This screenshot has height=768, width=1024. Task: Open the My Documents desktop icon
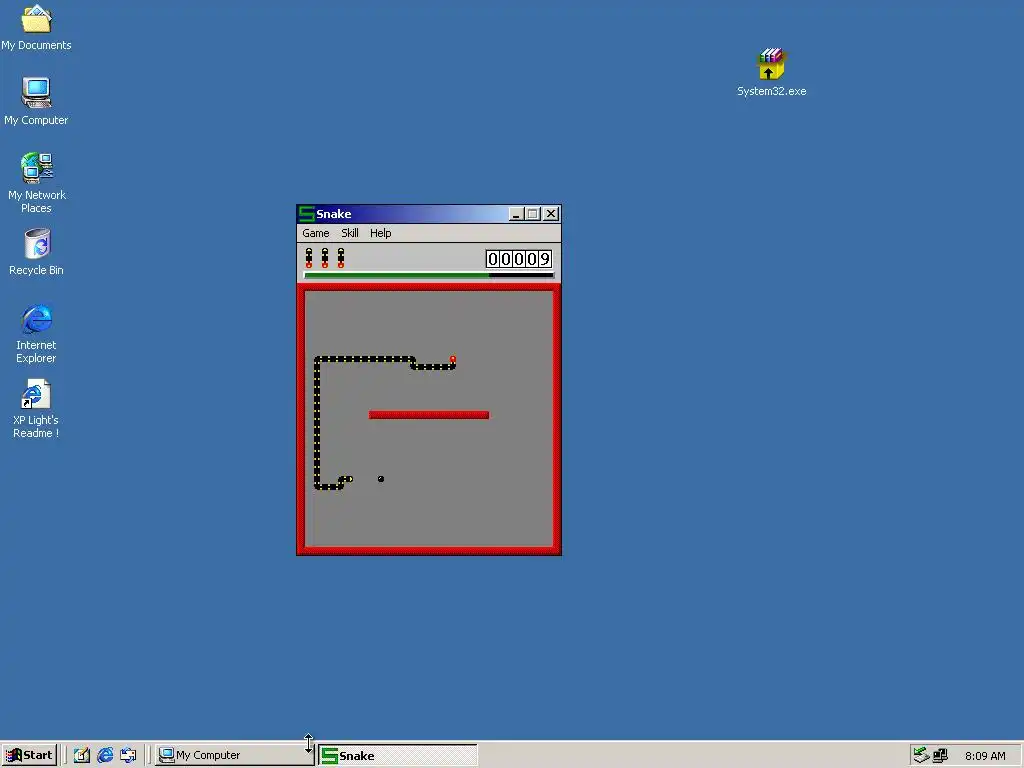pos(36,27)
